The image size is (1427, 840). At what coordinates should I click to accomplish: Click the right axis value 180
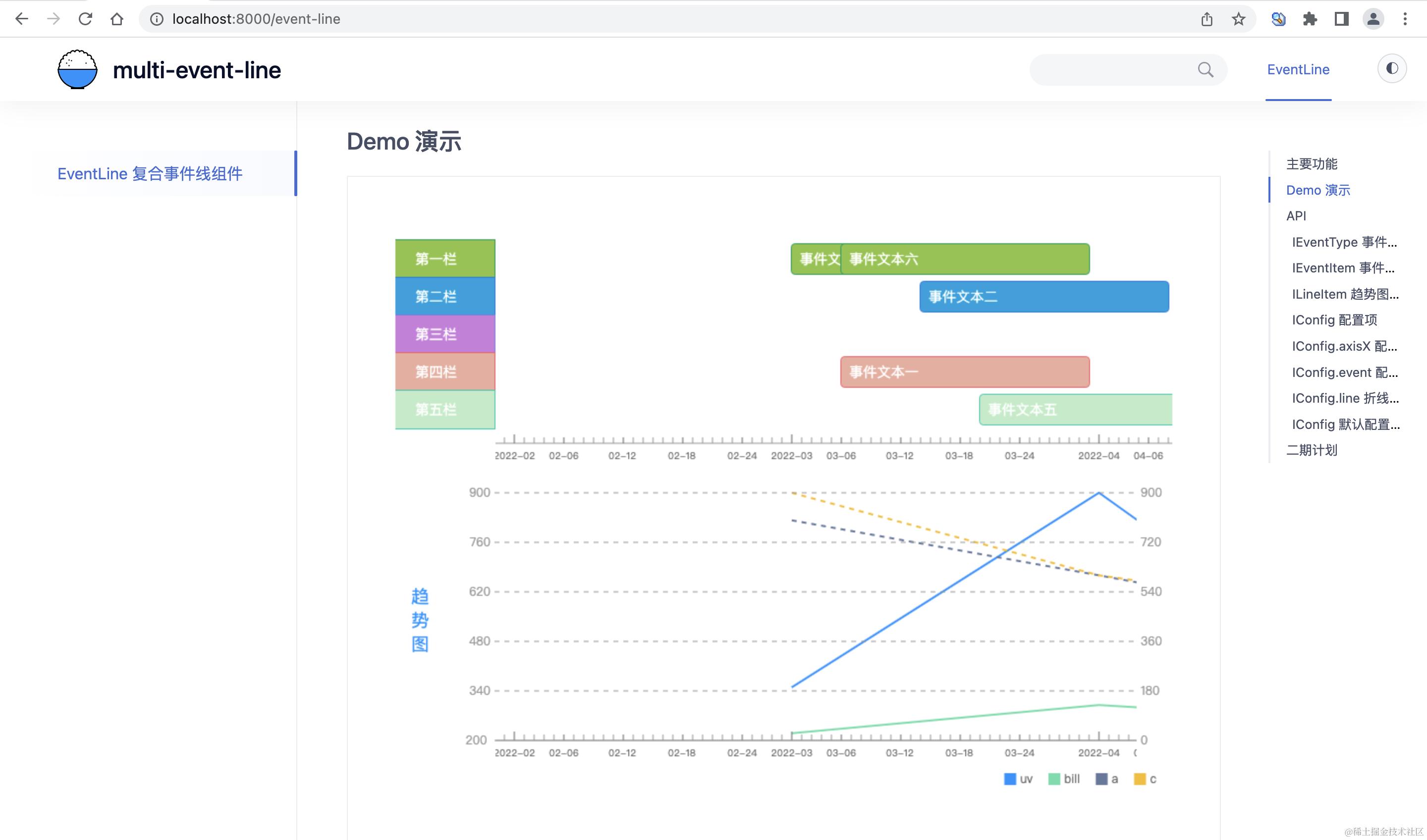pyautogui.click(x=1150, y=690)
